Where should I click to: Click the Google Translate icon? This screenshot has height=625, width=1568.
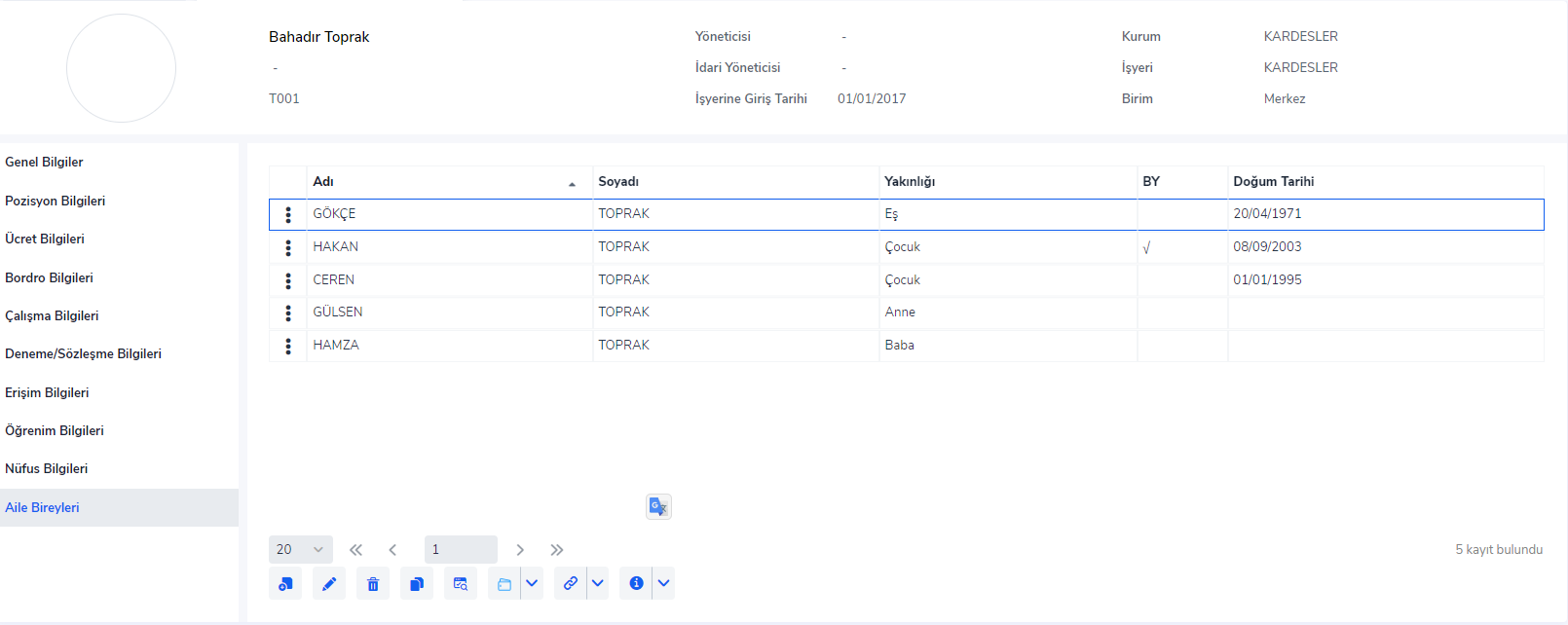[x=658, y=506]
